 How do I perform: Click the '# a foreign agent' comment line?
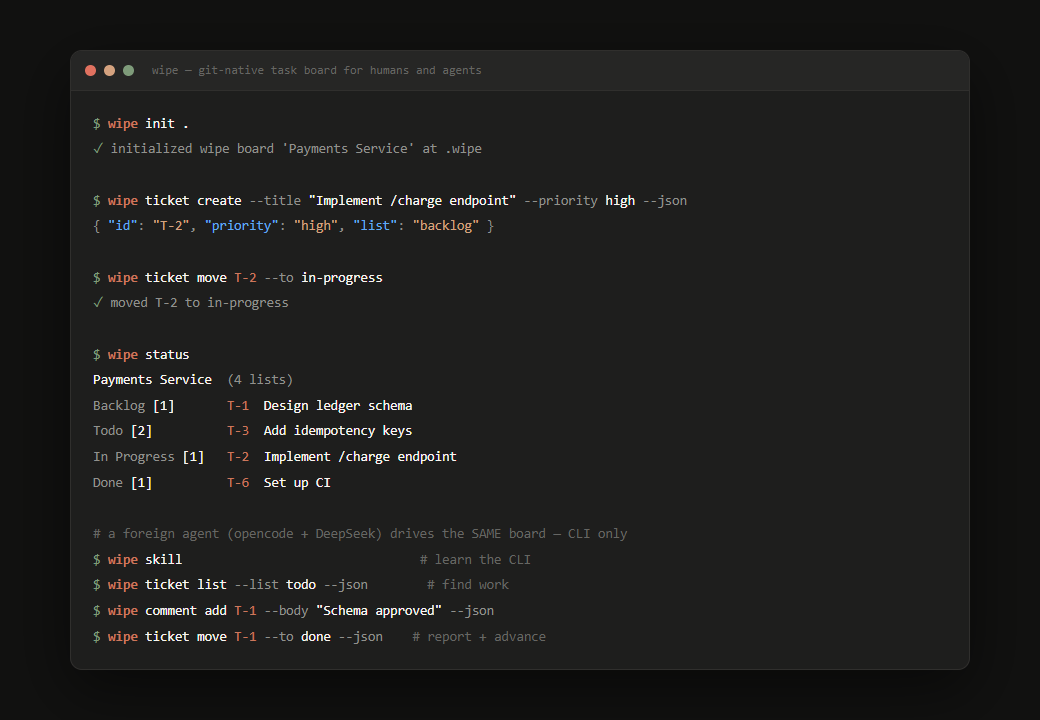click(x=360, y=533)
